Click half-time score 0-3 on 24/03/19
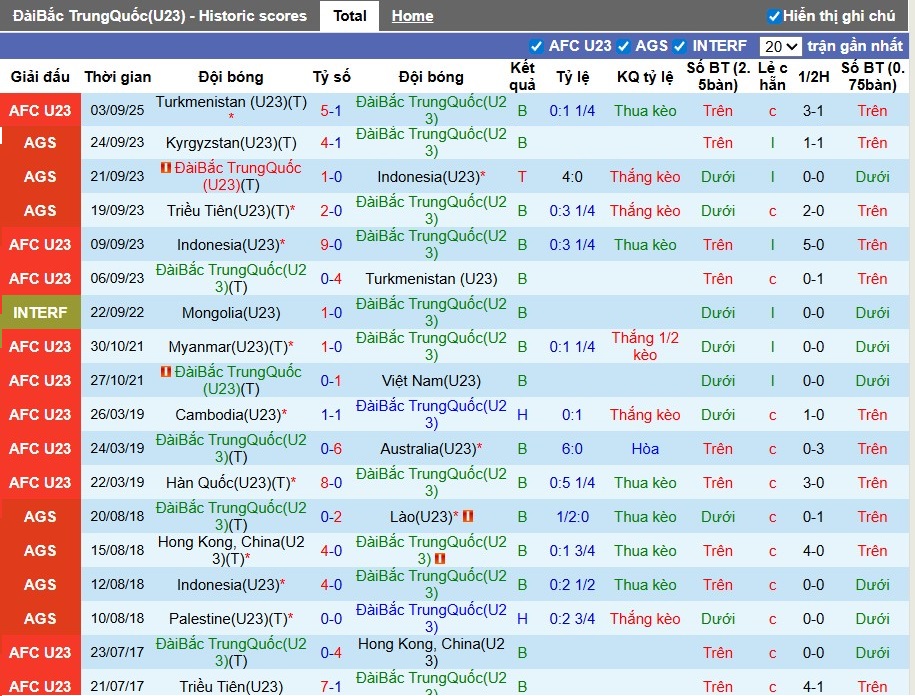The width and height of the screenshot is (915, 696). 813,449
